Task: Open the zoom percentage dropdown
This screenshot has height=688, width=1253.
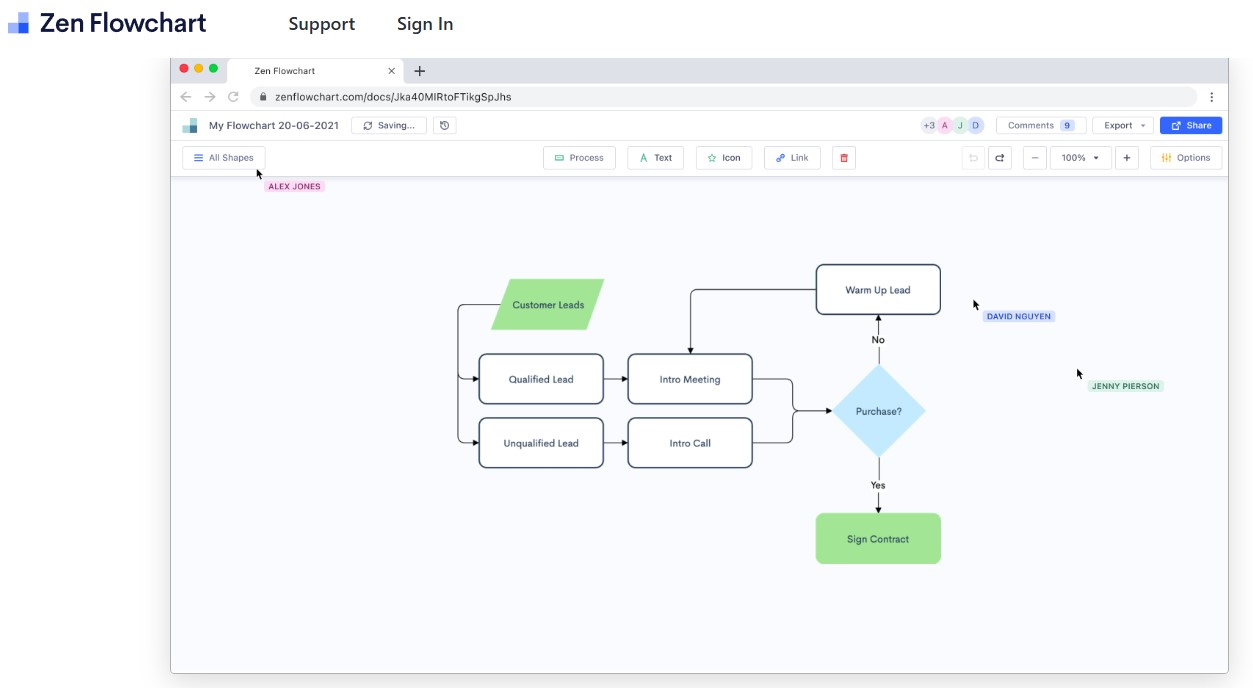Action: click(1080, 157)
